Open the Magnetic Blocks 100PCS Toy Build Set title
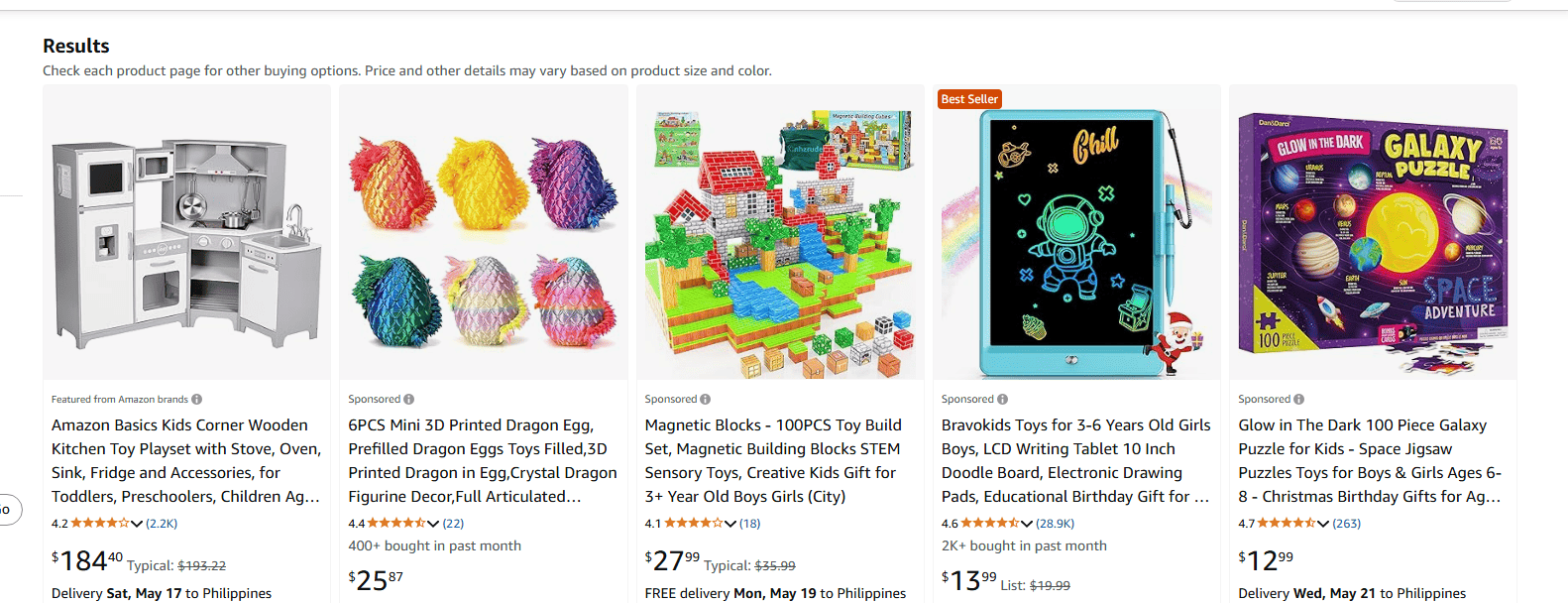Screen dimensions: 1568x603 (773, 461)
